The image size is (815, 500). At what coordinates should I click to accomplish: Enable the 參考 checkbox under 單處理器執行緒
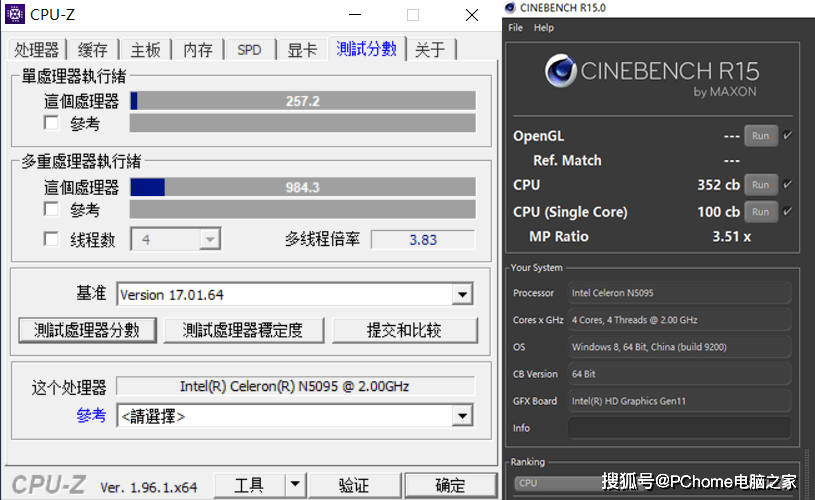click(x=51, y=123)
